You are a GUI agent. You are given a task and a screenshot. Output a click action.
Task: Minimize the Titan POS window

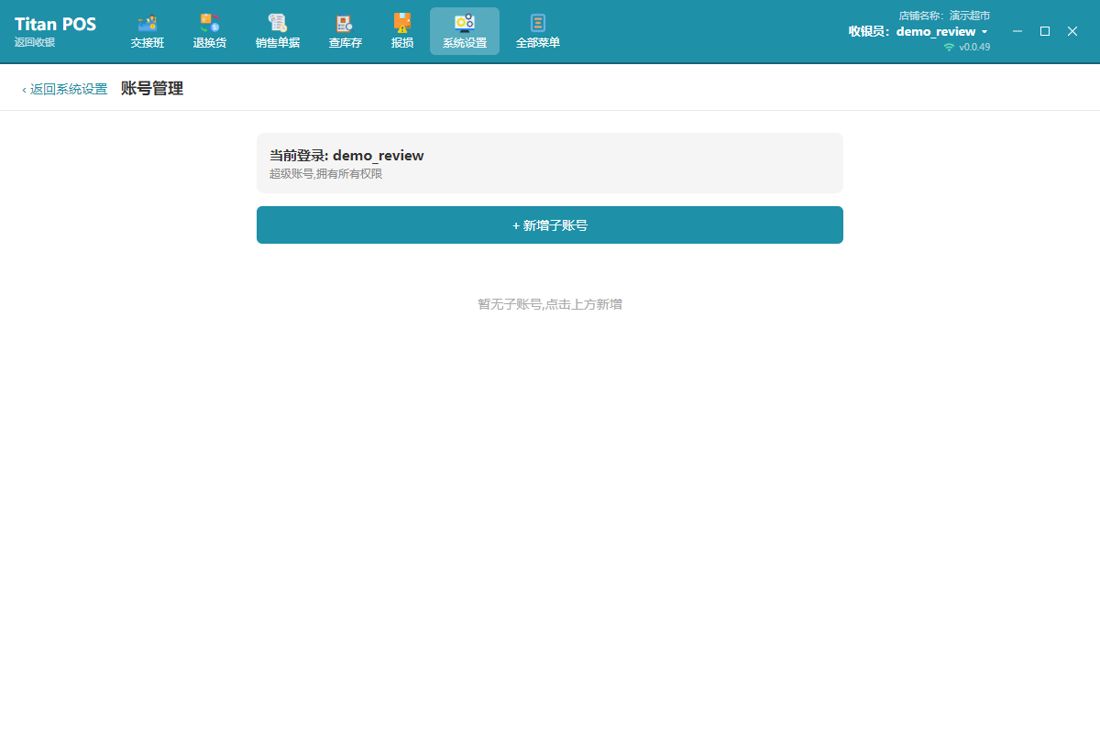click(x=1017, y=32)
